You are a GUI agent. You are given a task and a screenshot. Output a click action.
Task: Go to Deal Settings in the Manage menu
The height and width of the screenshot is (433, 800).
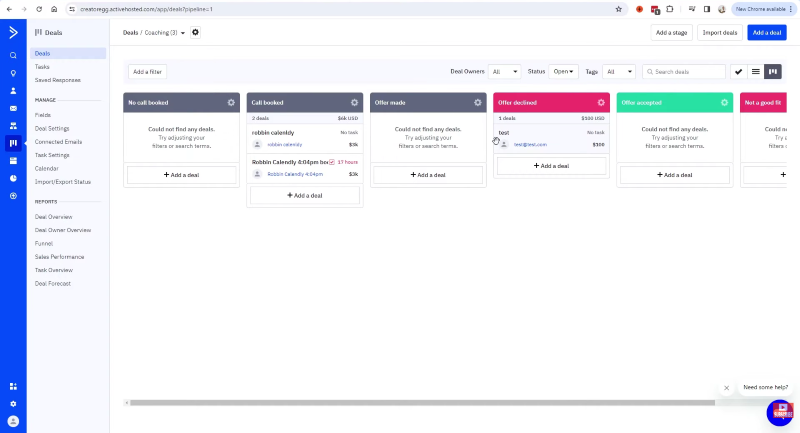tap(52, 128)
